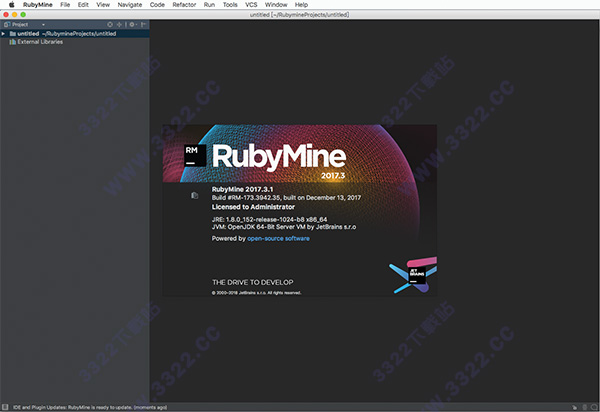Open the Code menu
The image size is (600, 412).
tap(157, 5)
